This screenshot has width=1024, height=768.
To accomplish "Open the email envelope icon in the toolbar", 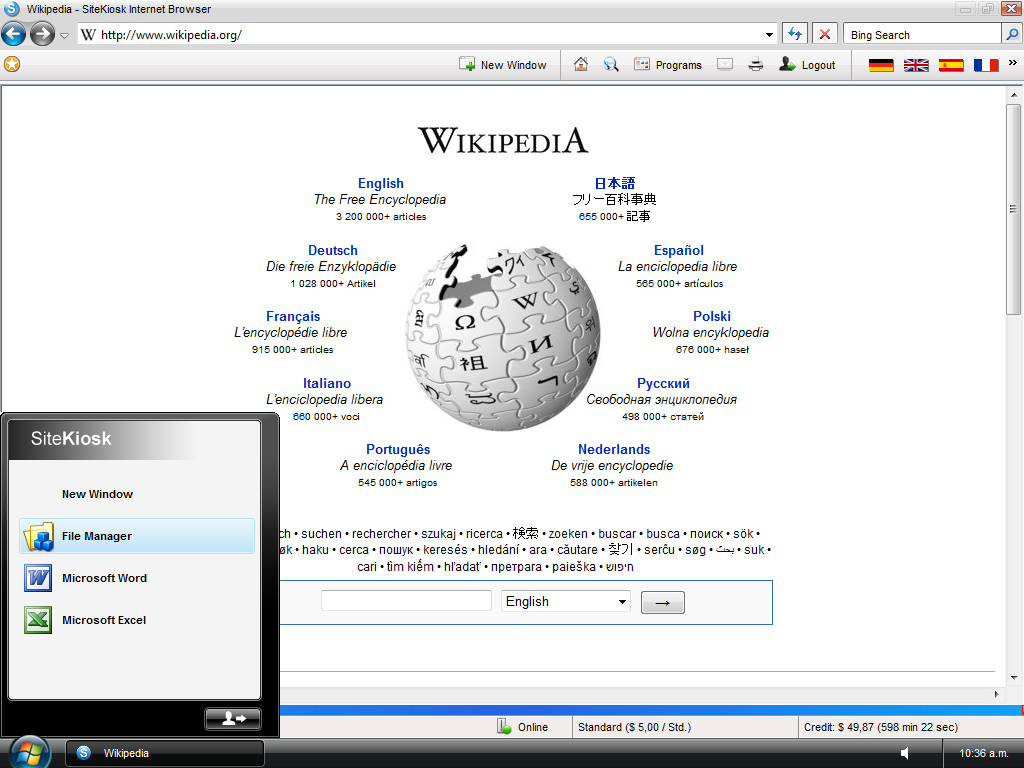I will 725,65.
